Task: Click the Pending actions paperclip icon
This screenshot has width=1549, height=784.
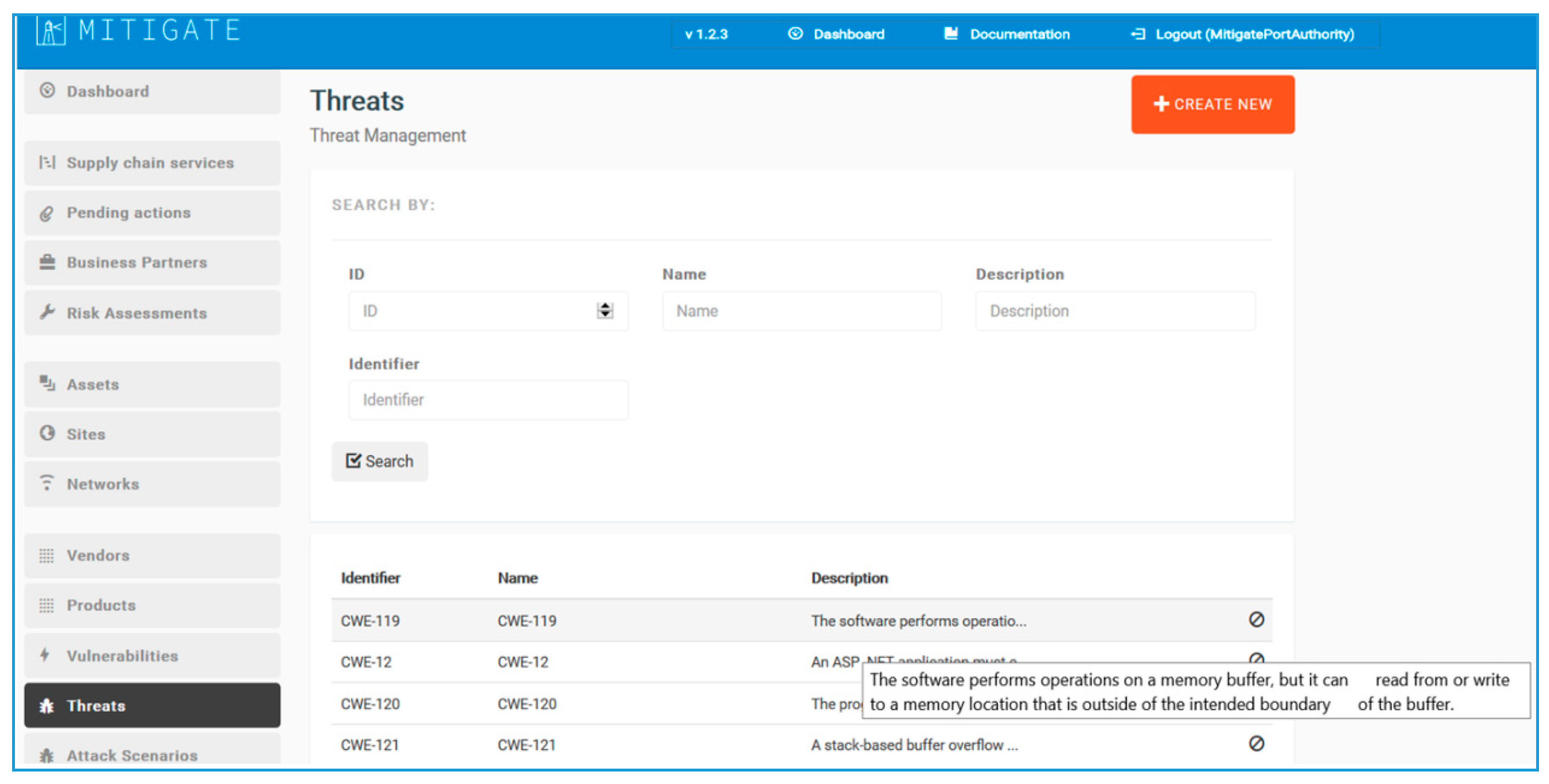Action: pos(47,213)
